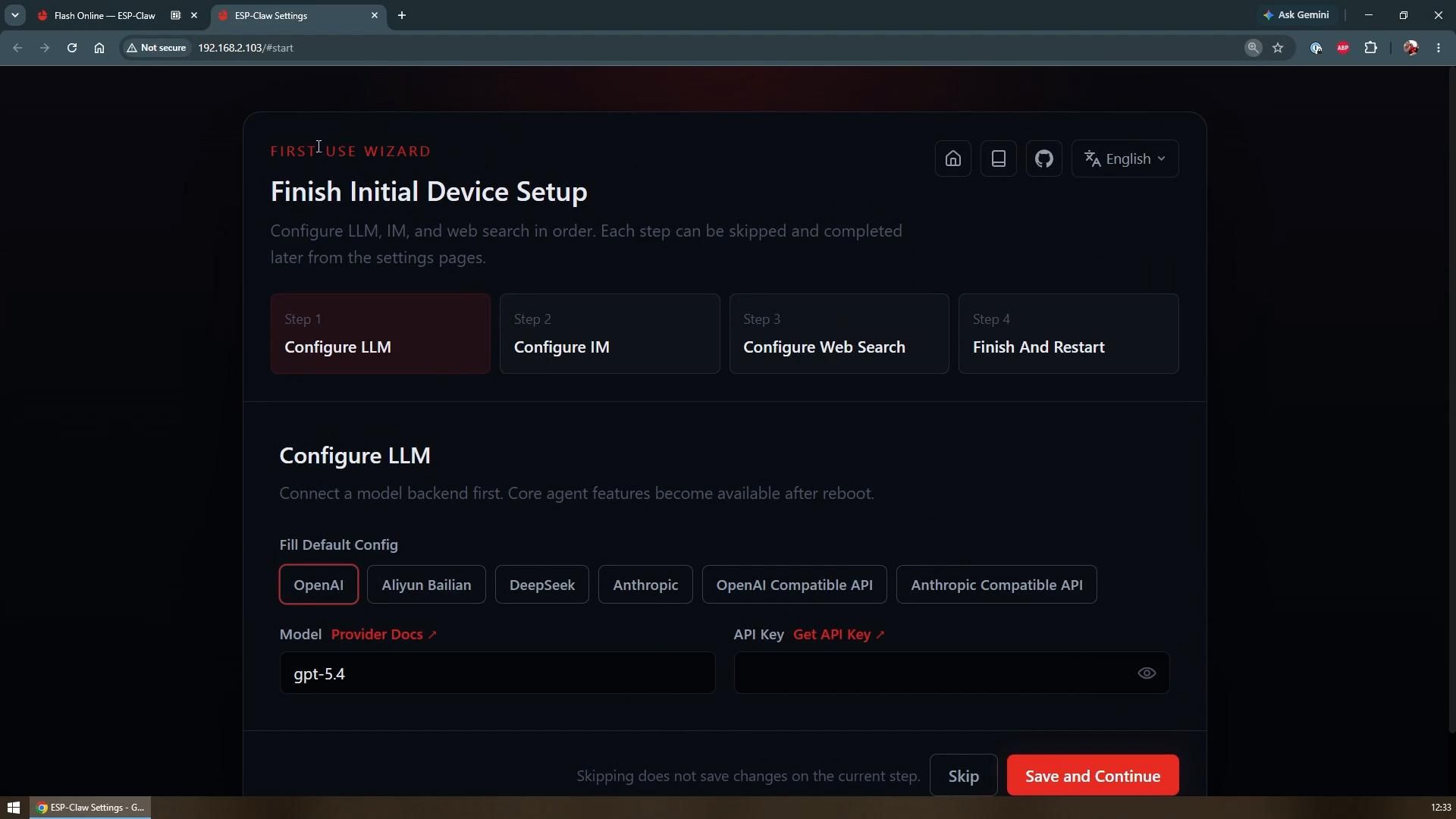Click ESP-Claw Settings taskbar button

click(90, 808)
